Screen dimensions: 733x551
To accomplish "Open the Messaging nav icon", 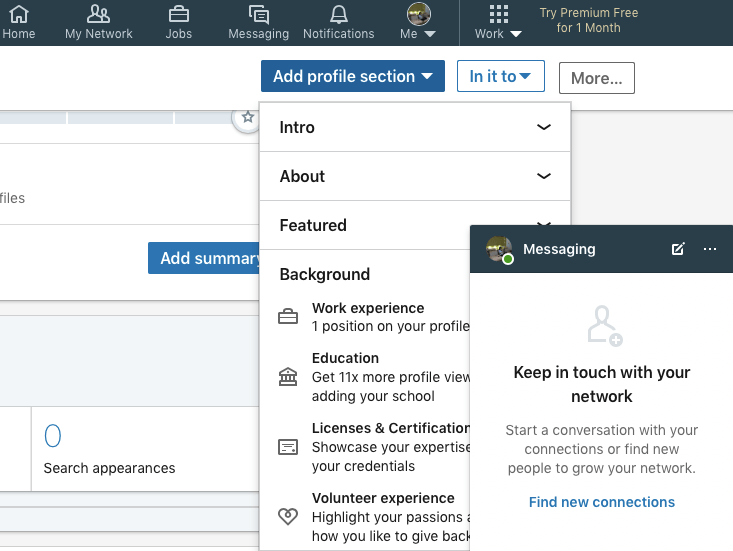I will [259, 14].
